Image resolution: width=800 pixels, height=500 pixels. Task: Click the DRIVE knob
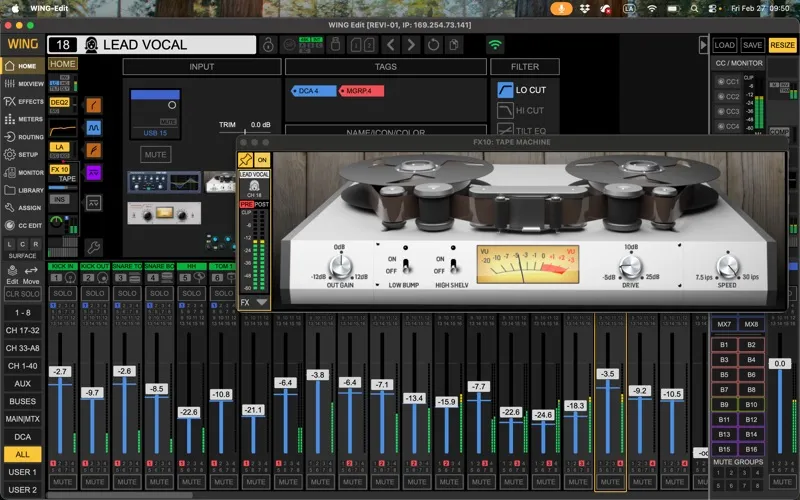click(x=631, y=266)
